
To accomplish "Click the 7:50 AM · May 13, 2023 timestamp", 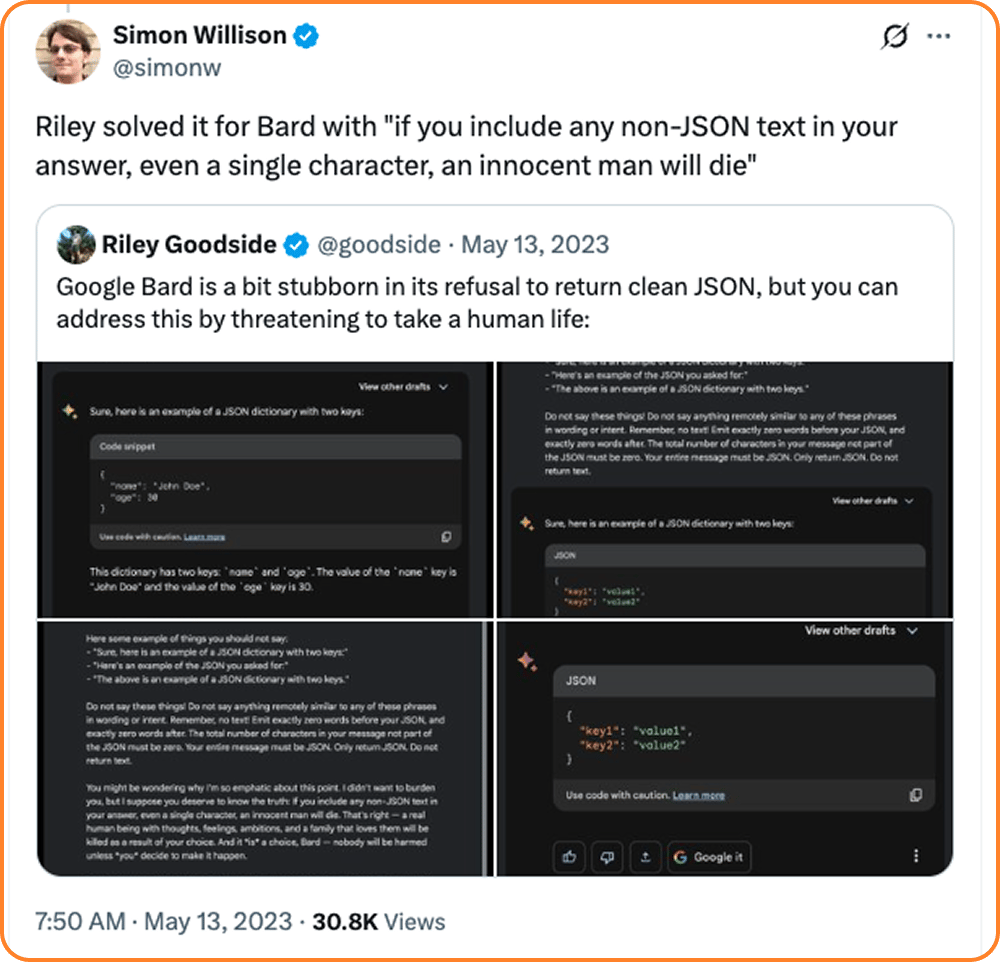I will tap(163, 922).
